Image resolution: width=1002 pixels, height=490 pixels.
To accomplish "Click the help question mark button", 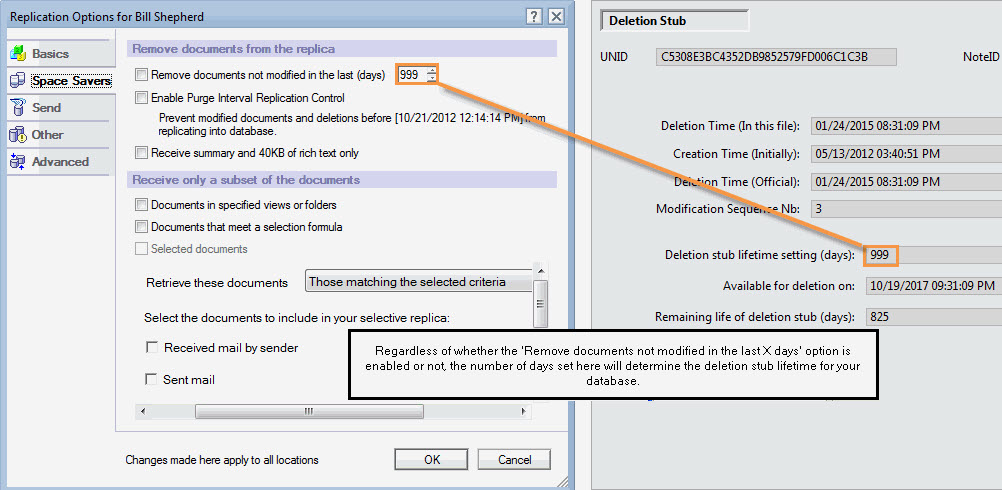I will 535,16.
